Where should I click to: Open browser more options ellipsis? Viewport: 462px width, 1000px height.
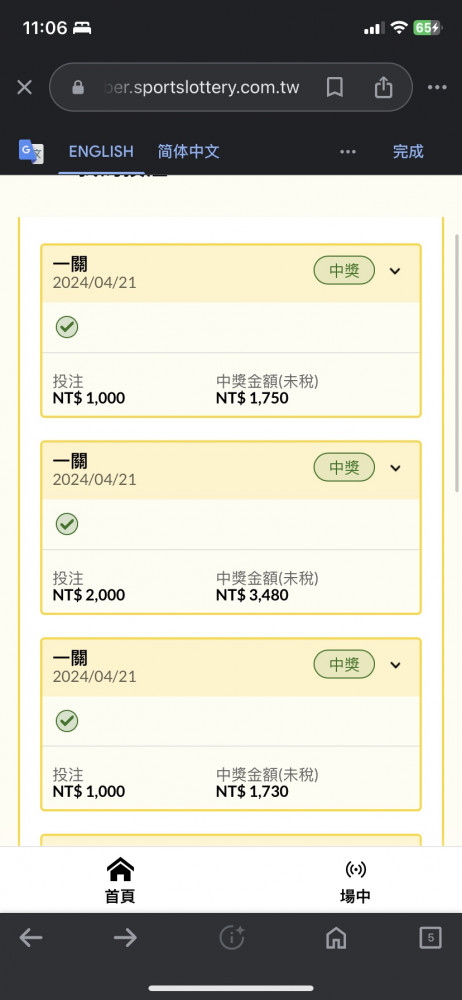[x=437, y=87]
